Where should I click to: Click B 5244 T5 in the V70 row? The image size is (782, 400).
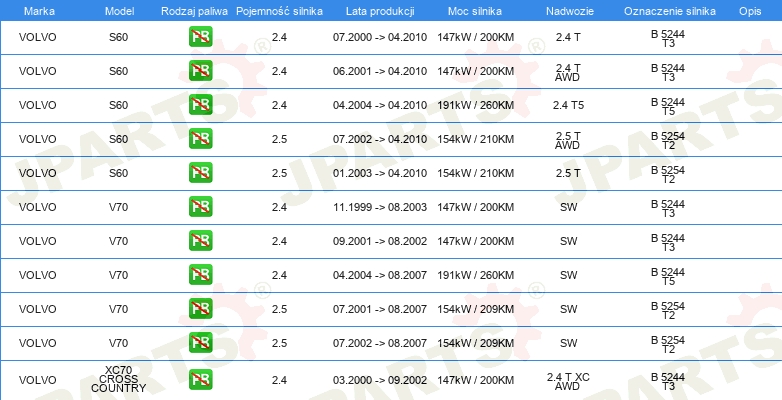tap(668, 276)
